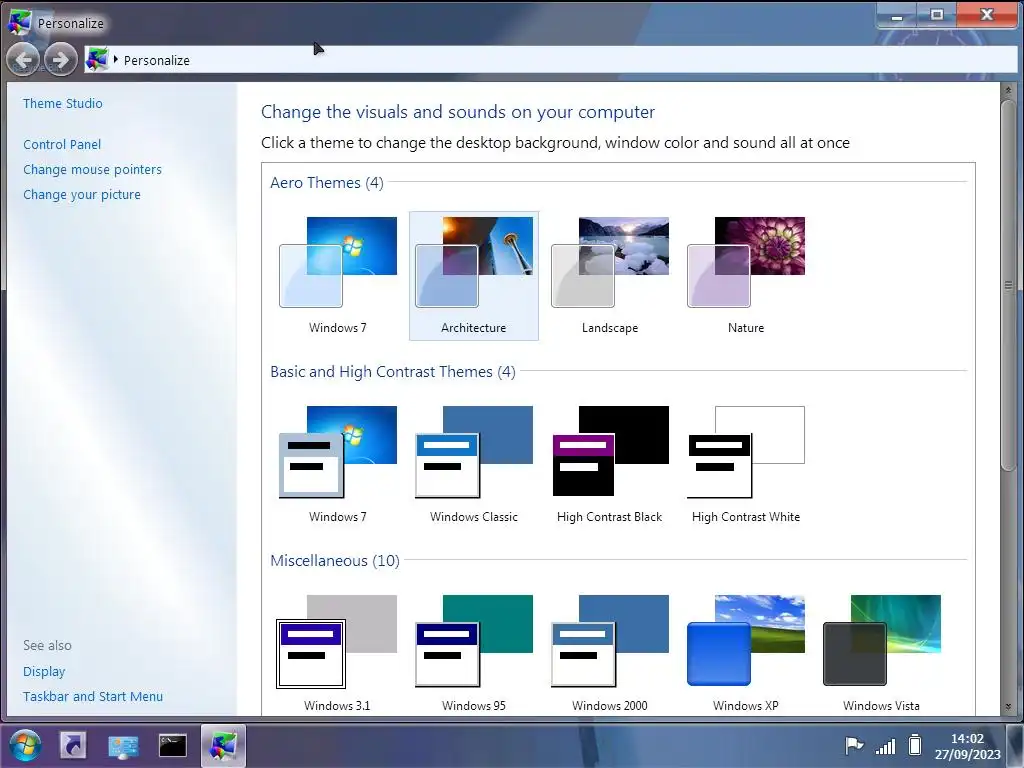Choose the High Contrast Black theme

610,464
